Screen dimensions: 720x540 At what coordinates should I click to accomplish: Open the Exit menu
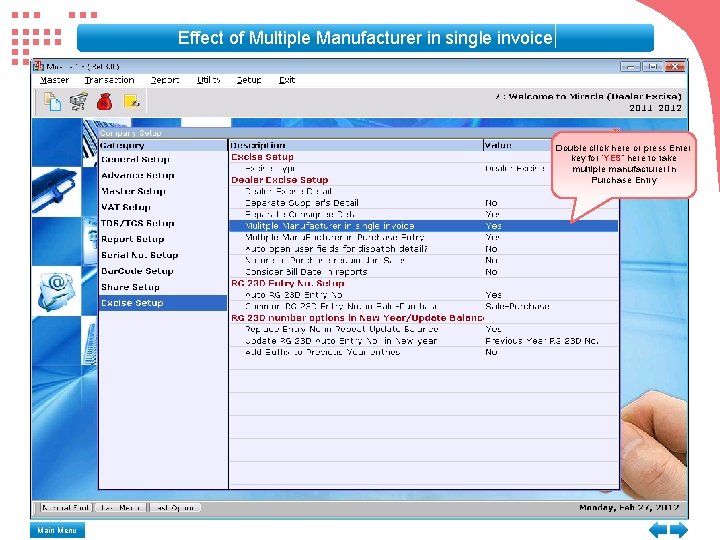pos(287,80)
